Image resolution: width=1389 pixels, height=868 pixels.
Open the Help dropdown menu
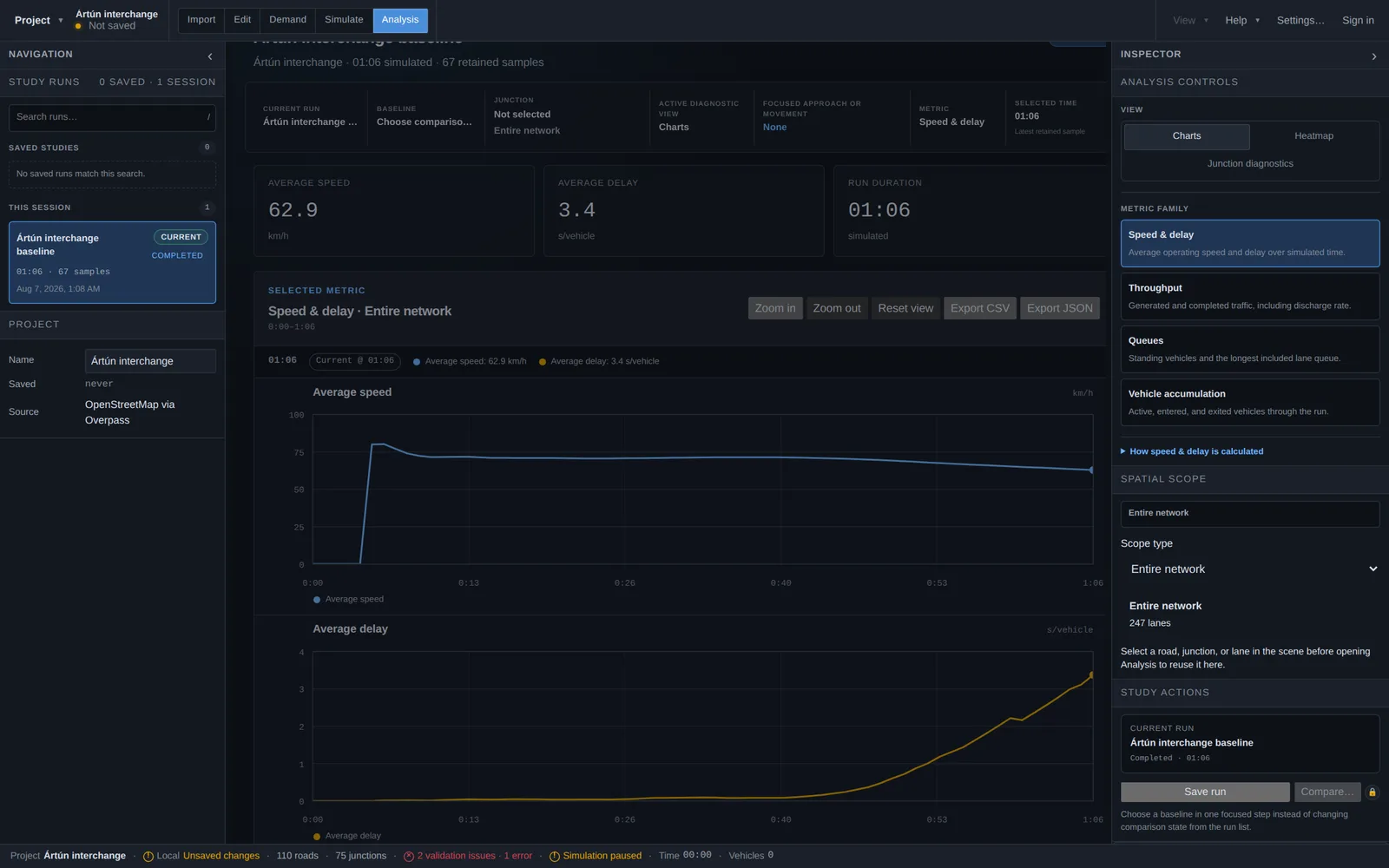(x=1242, y=20)
